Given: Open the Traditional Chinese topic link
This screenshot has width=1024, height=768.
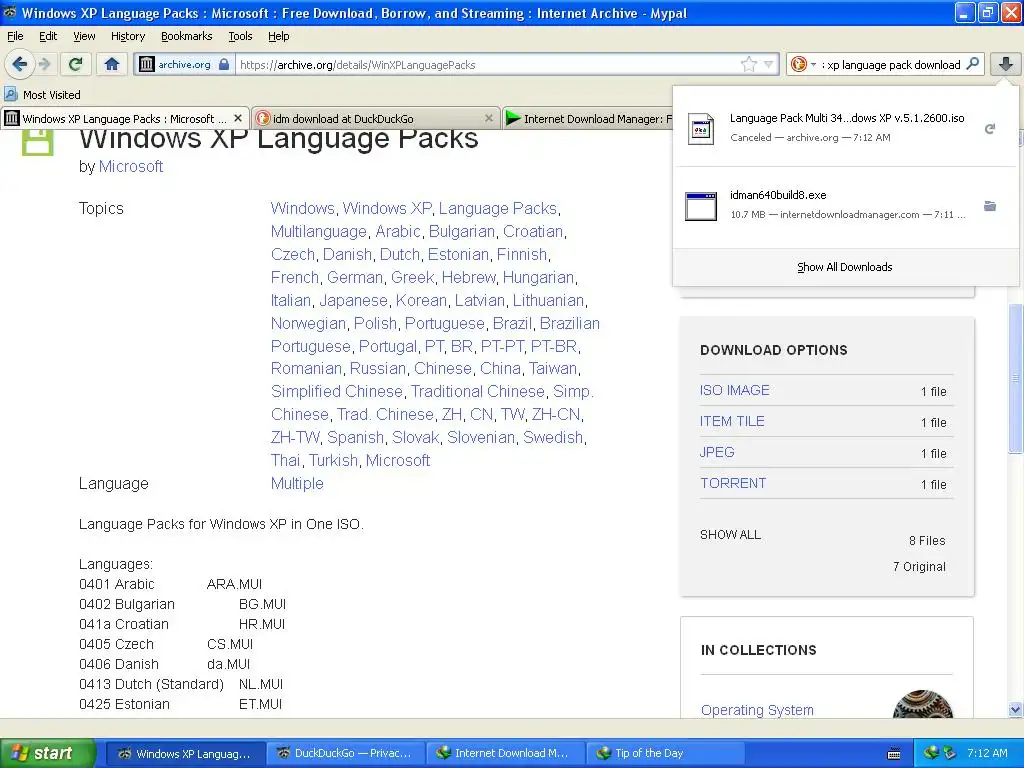Looking at the screenshot, I should click(x=477, y=391).
